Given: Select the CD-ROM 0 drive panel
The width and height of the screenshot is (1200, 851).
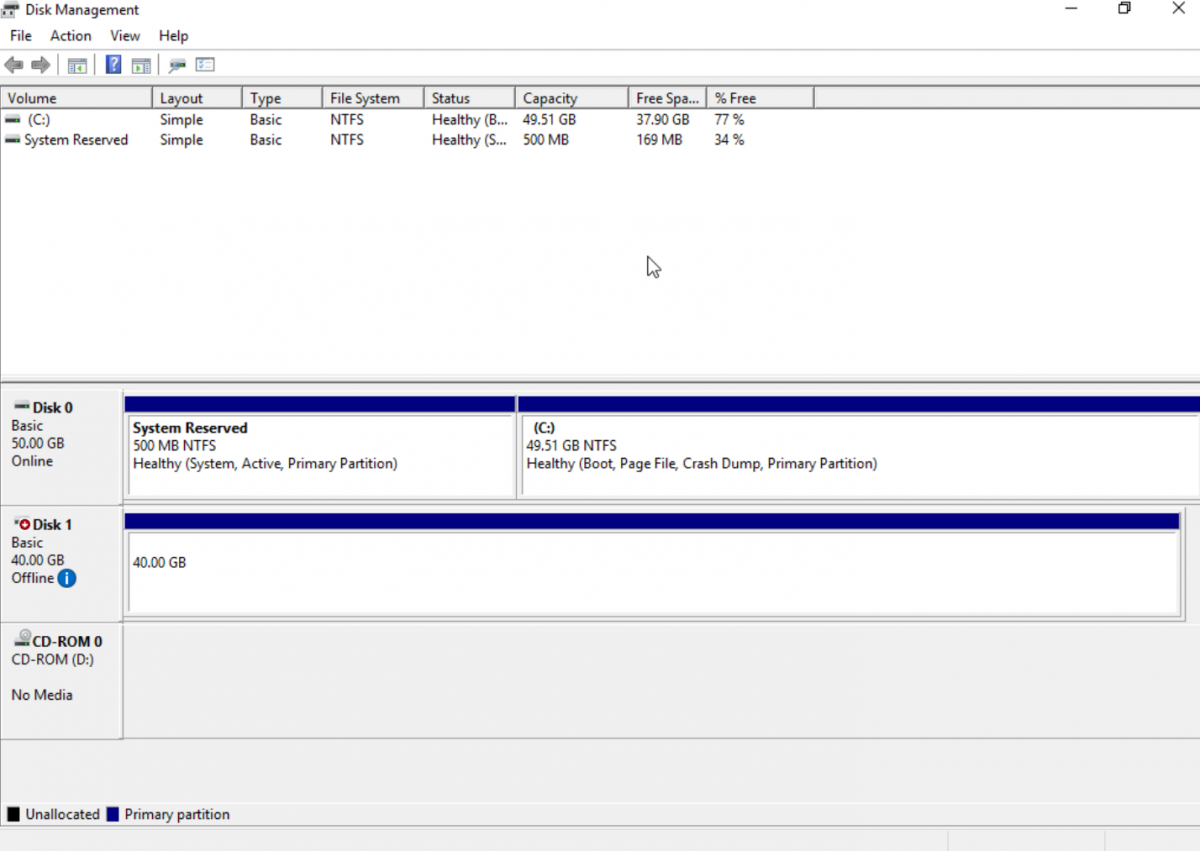Looking at the screenshot, I should pos(60,668).
